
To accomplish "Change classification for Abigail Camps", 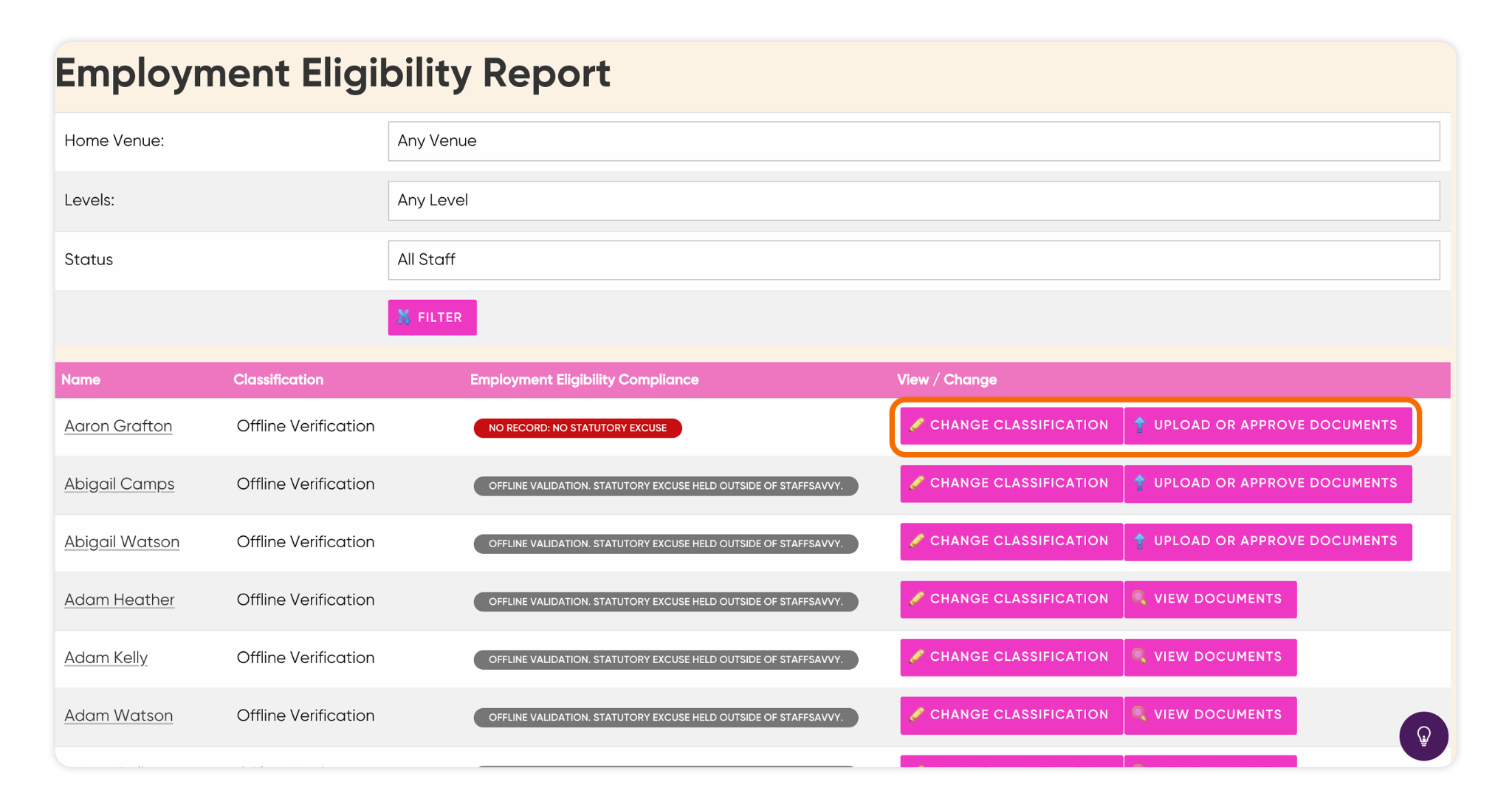I will click(1011, 483).
